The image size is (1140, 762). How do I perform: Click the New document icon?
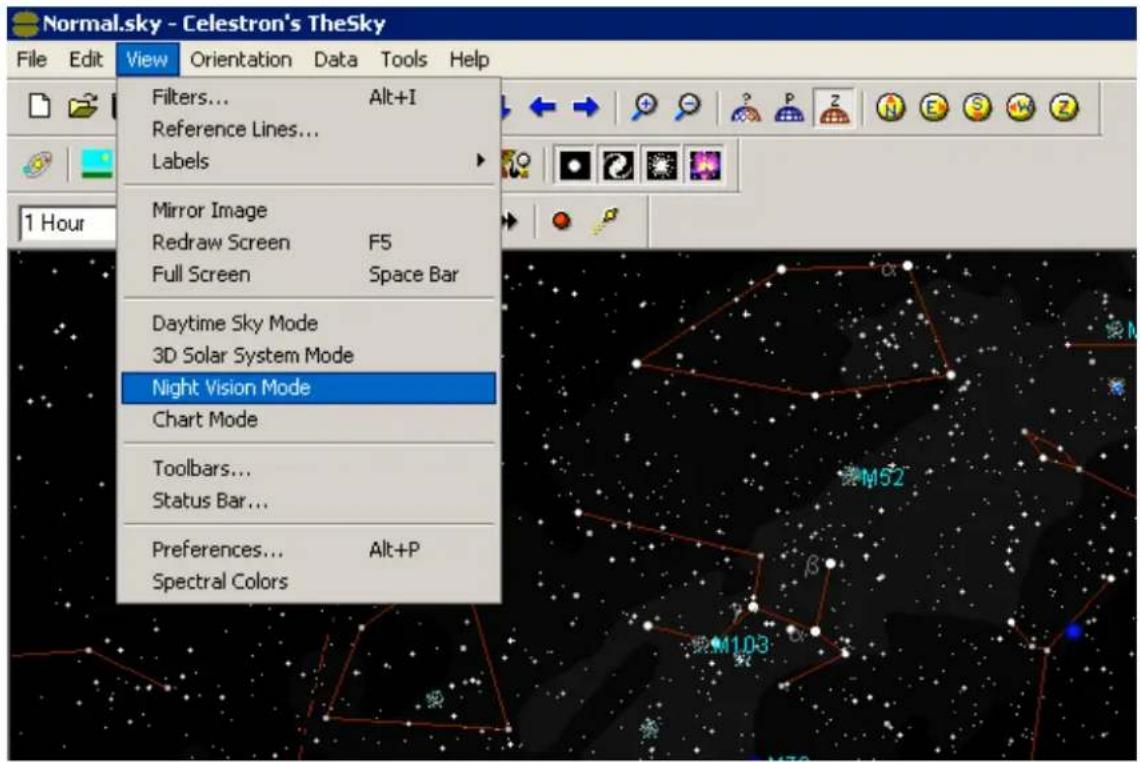(x=39, y=106)
